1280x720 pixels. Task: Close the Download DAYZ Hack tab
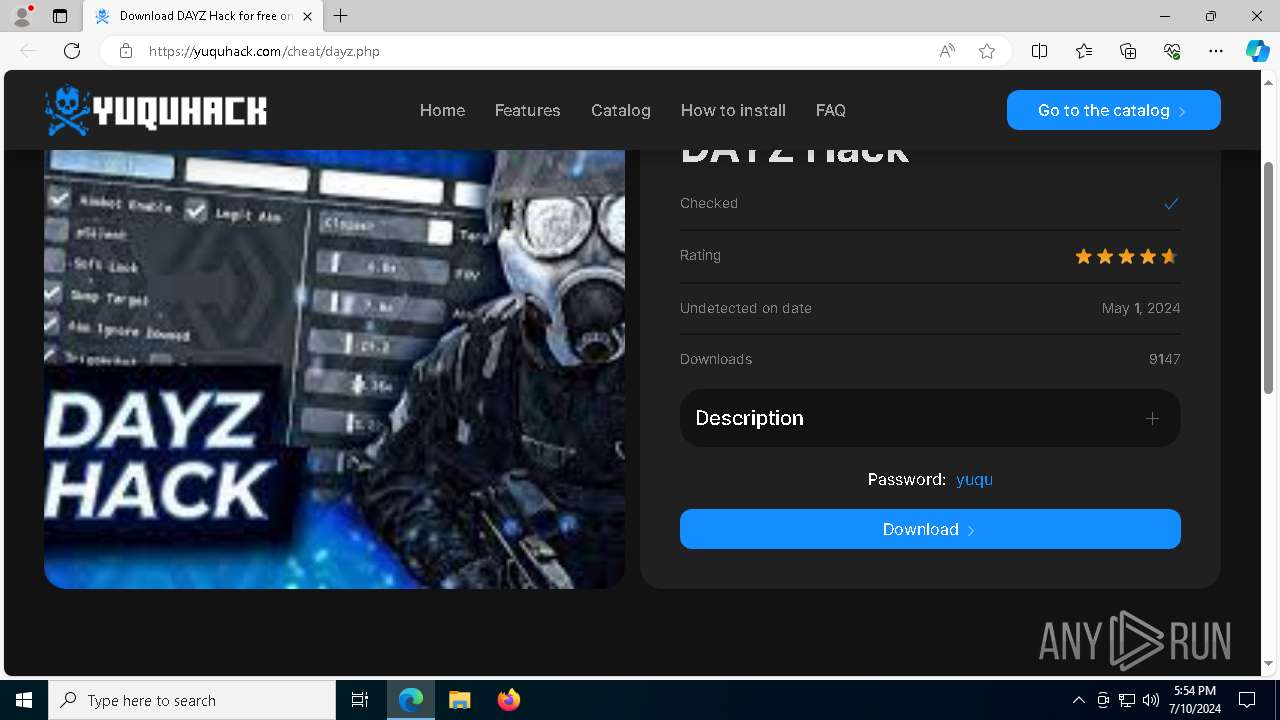[x=308, y=16]
